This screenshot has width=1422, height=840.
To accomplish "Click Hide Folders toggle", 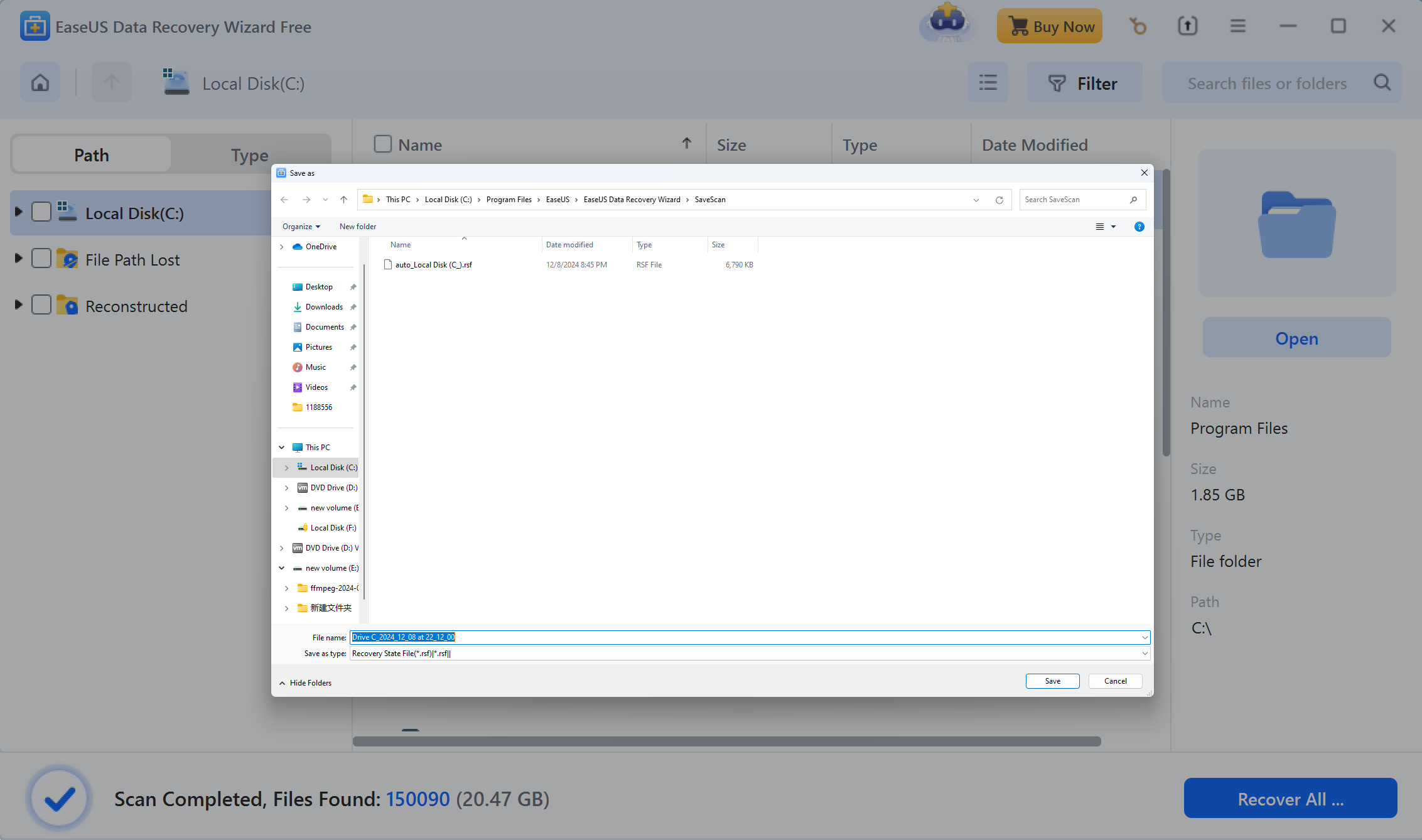I will point(305,683).
